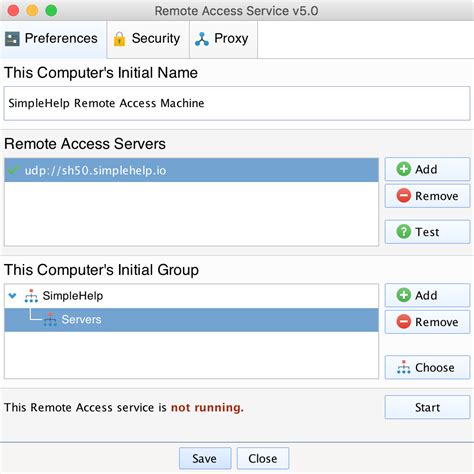Save the service configuration
The image size is (474, 474).
click(x=205, y=459)
